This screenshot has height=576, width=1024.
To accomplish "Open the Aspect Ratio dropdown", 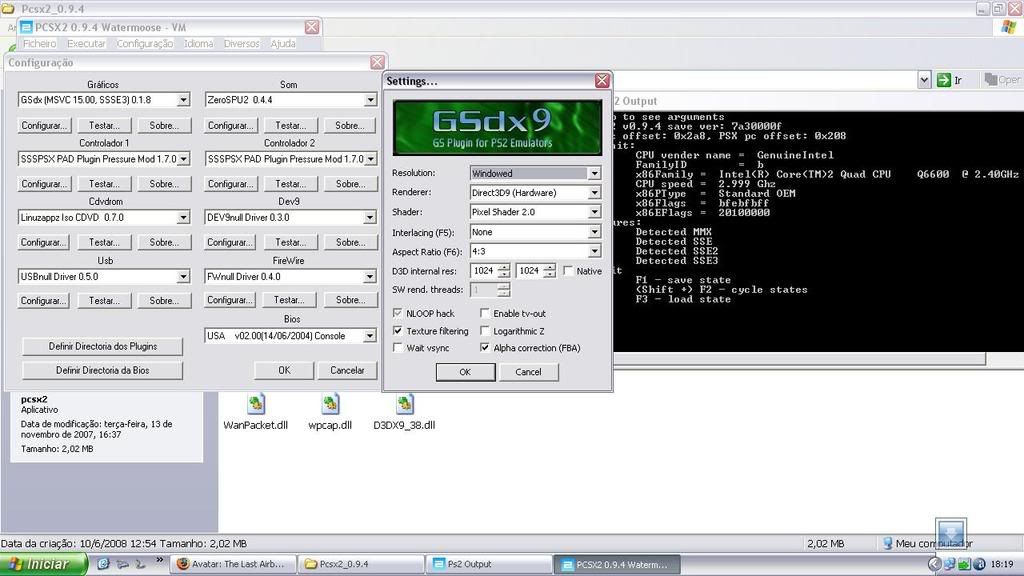I will click(594, 251).
